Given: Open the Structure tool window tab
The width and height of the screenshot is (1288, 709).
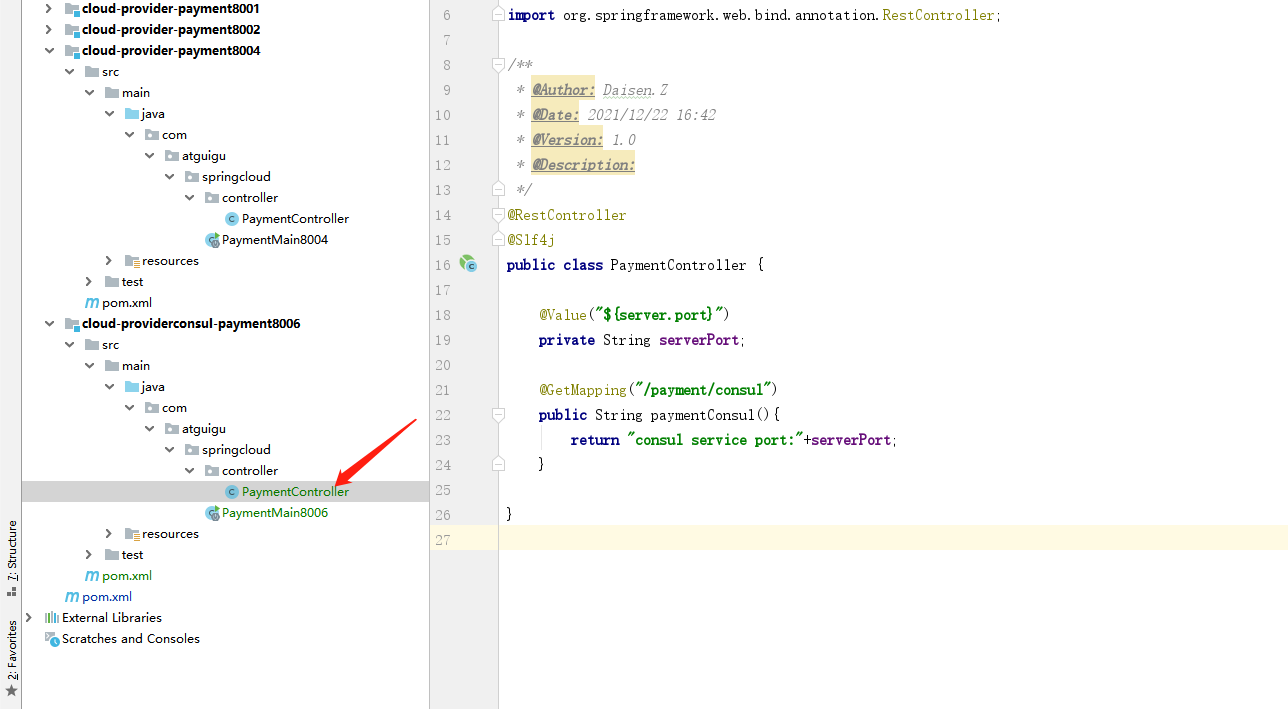Looking at the screenshot, I should point(12,557).
